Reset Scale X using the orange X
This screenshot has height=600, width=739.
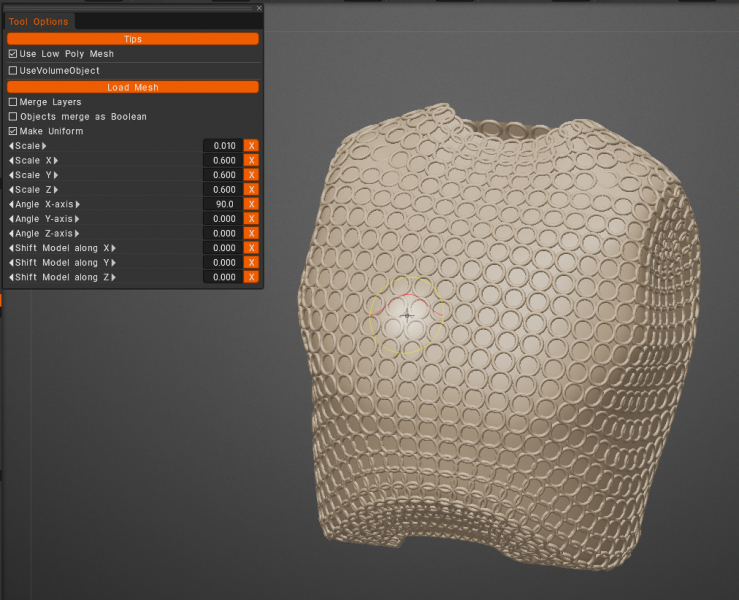click(251, 160)
